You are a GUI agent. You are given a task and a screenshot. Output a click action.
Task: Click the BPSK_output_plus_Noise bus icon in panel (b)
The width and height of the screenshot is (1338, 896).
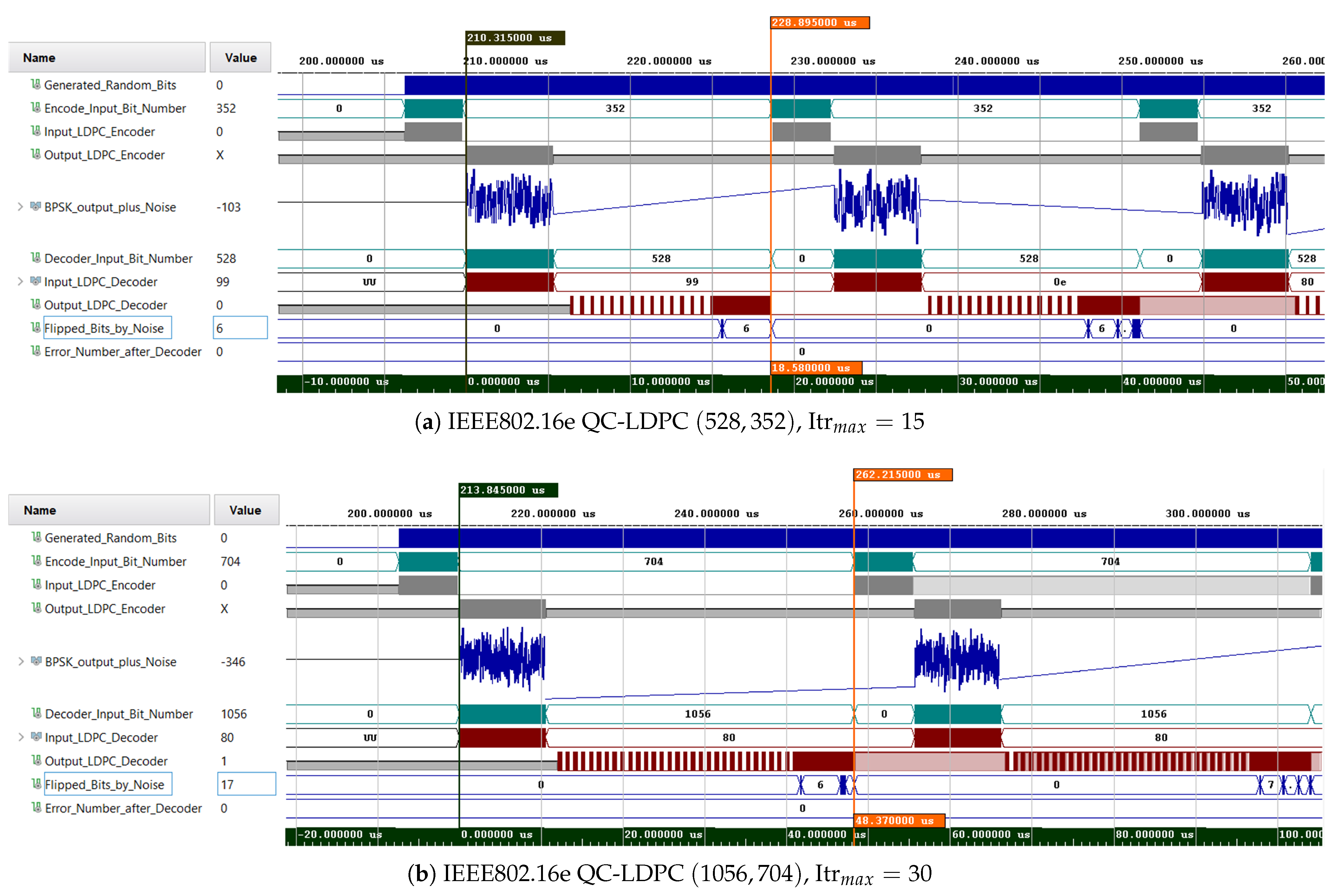36,661
